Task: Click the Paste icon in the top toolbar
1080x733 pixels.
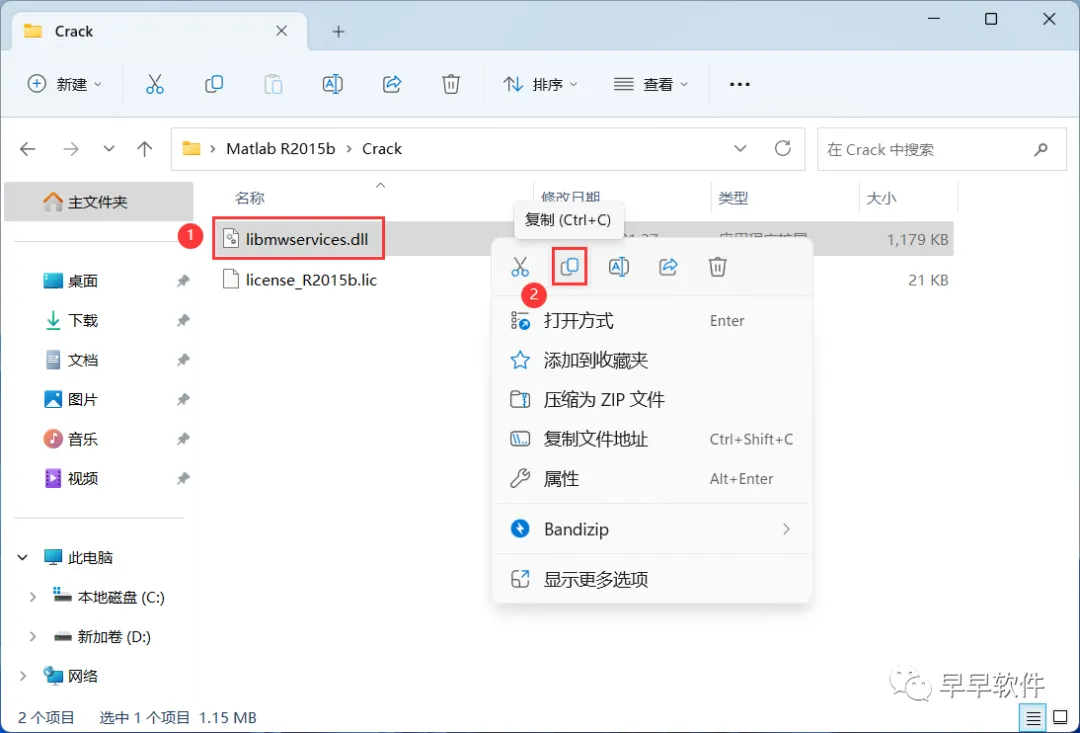Action: (273, 84)
